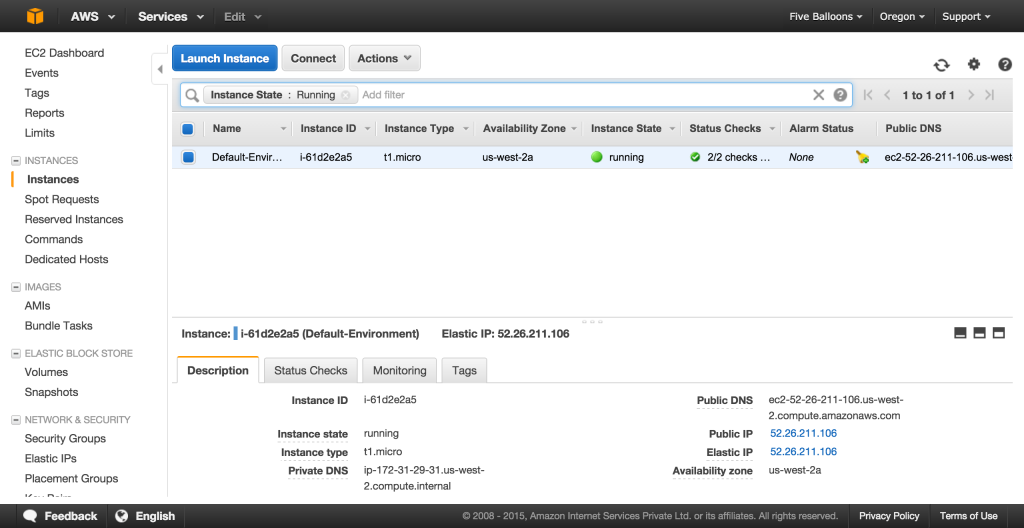Viewport: 1024px width, 528px height.
Task: Refresh the instances list
Action: 941,65
